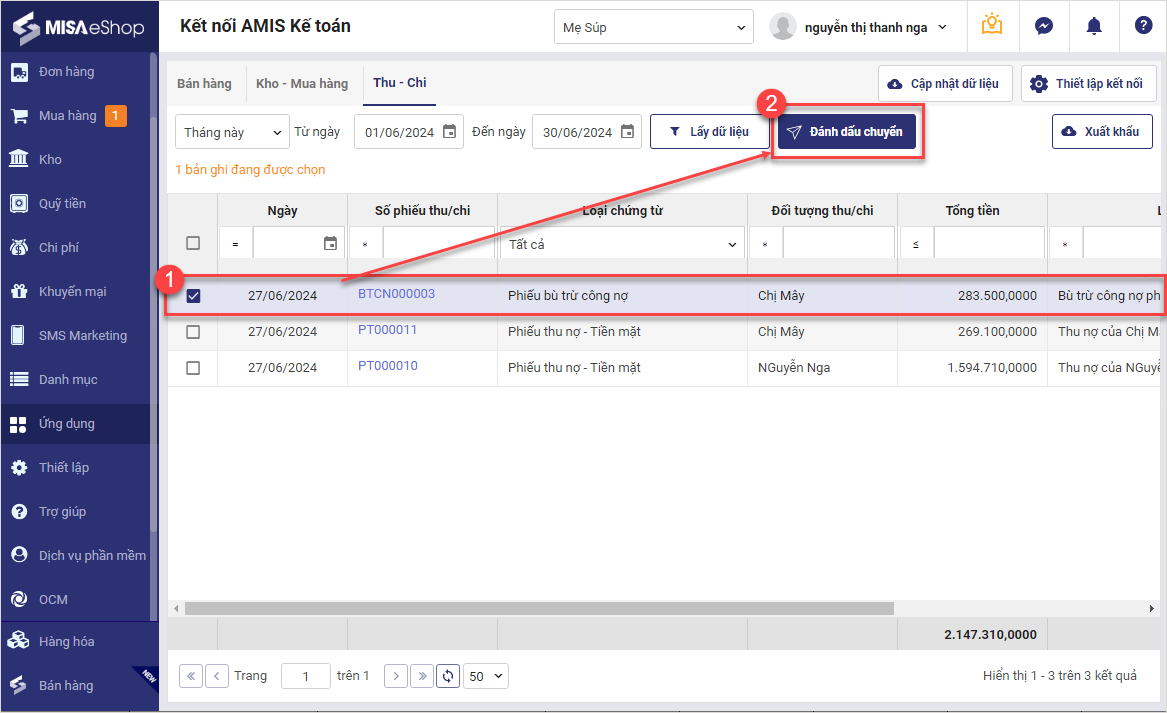This screenshot has width=1167, height=713.
Task: Go to previous page arrow
Action: click(x=216, y=676)
